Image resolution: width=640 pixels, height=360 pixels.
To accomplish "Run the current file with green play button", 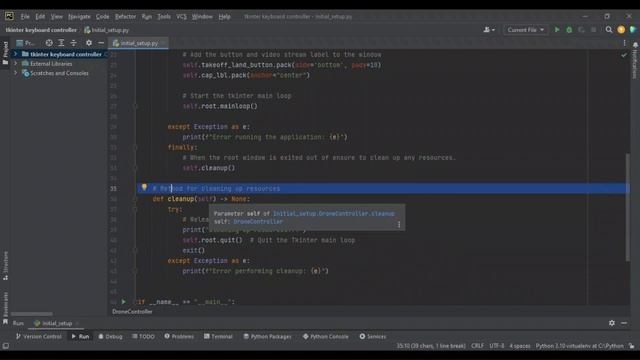I will click(x=557, y=30).
